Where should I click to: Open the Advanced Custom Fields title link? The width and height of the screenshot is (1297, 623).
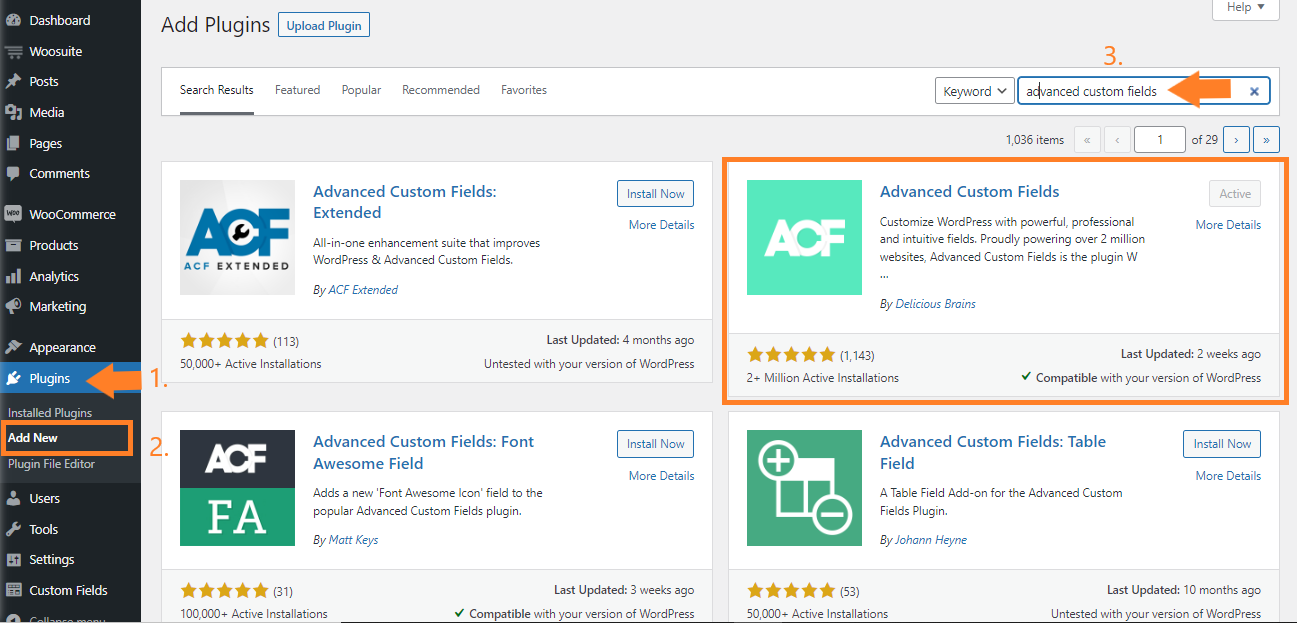[969, 192]
